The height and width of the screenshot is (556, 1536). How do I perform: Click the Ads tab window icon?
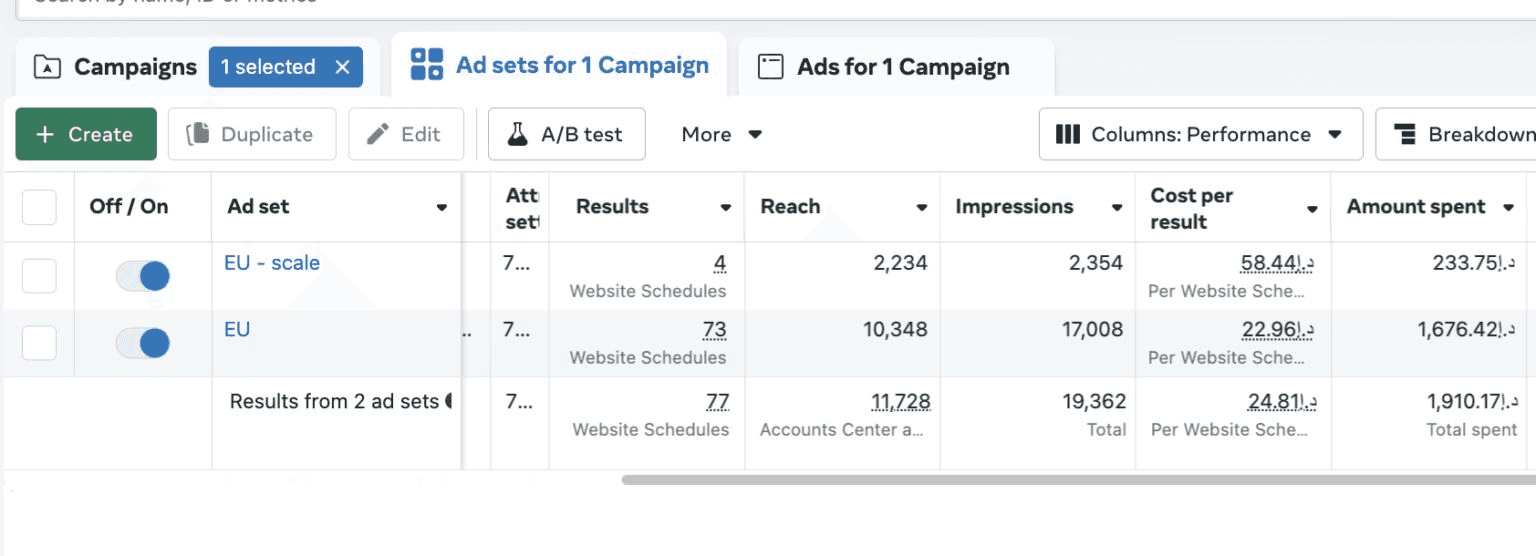point(770,67)
